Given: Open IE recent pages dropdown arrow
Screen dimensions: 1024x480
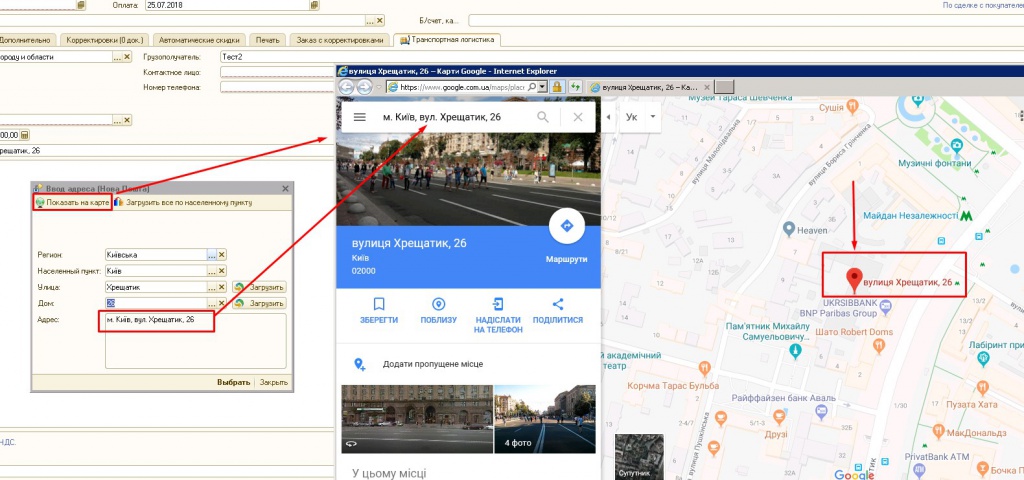Looking at the screenshot, I should [x=378, y=87].
